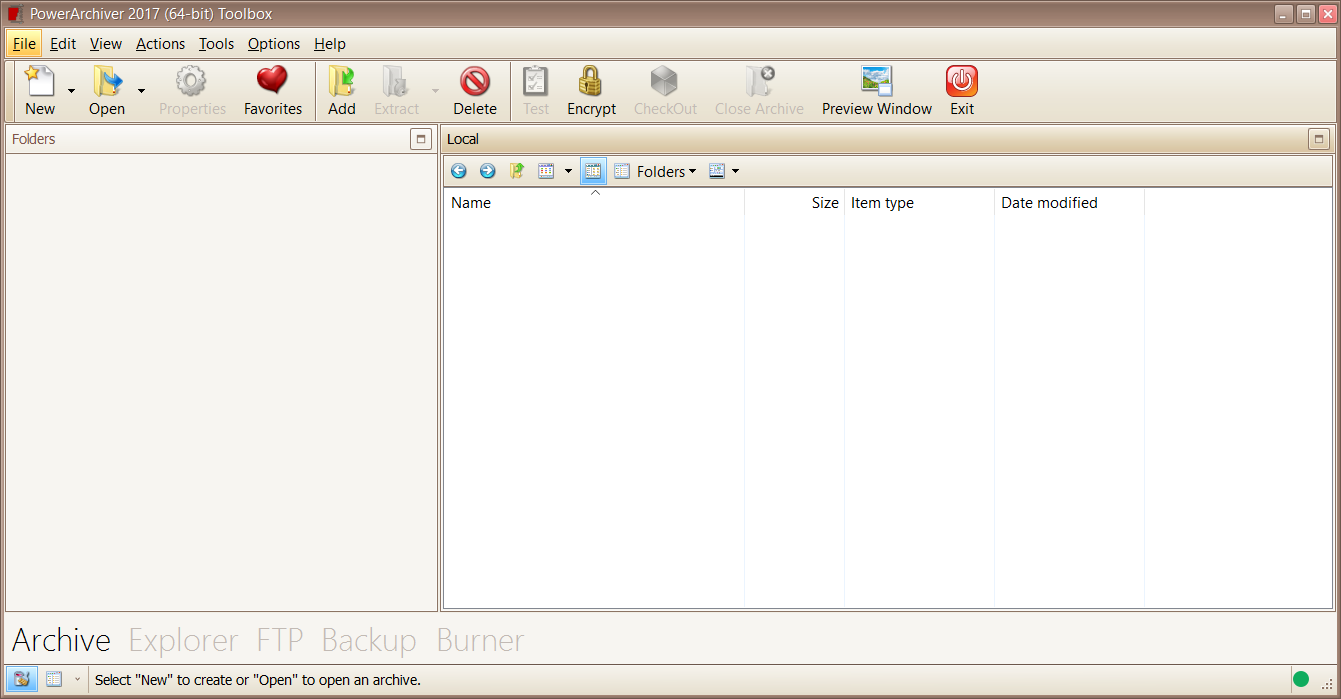Sort by the Name column header
This screenshot has height=699, width=1341.
pos(594,202)
